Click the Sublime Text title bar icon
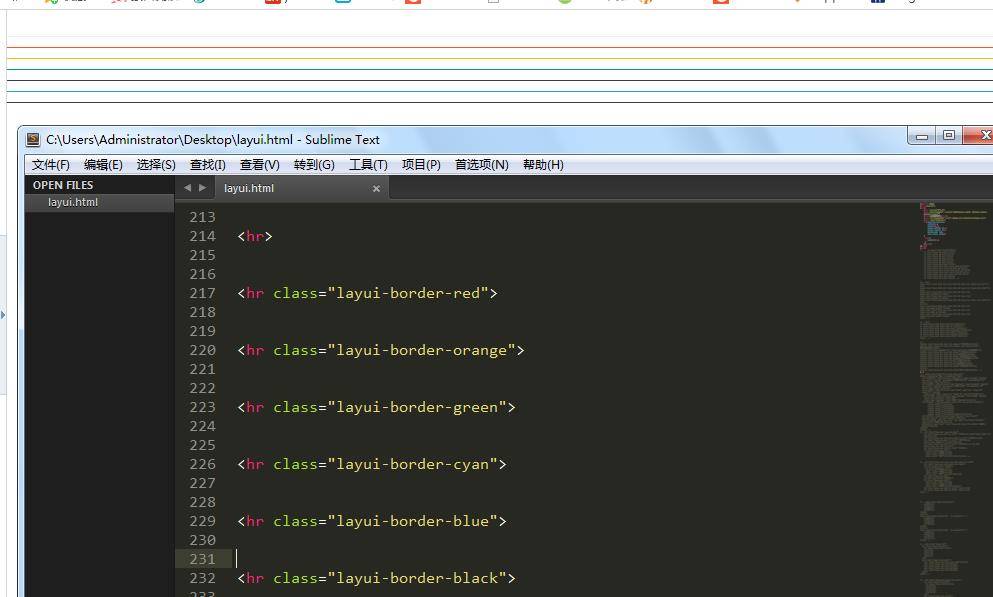This screenshot has height=597, width=993. (33, 139)
